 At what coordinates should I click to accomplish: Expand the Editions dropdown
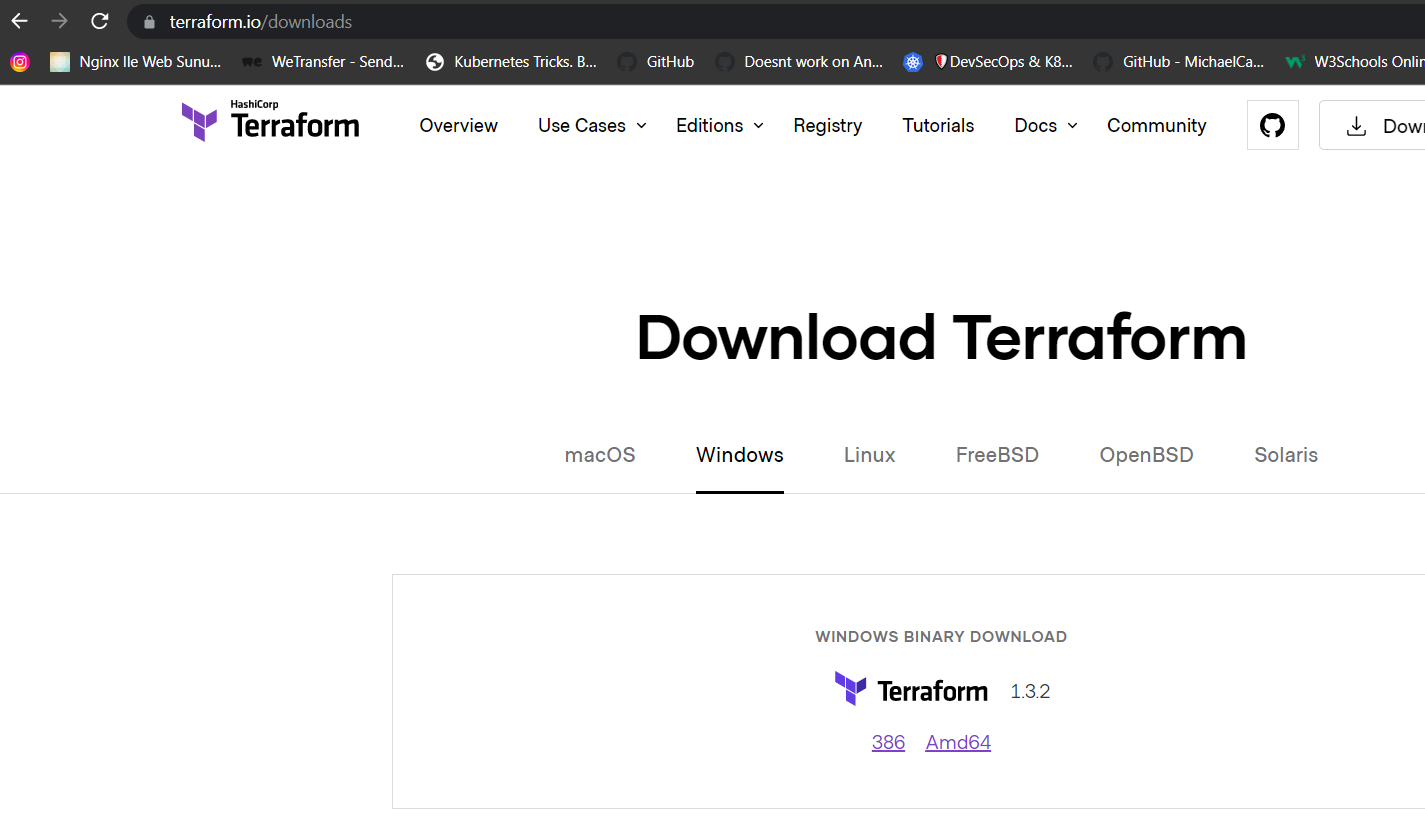[720, 126]
